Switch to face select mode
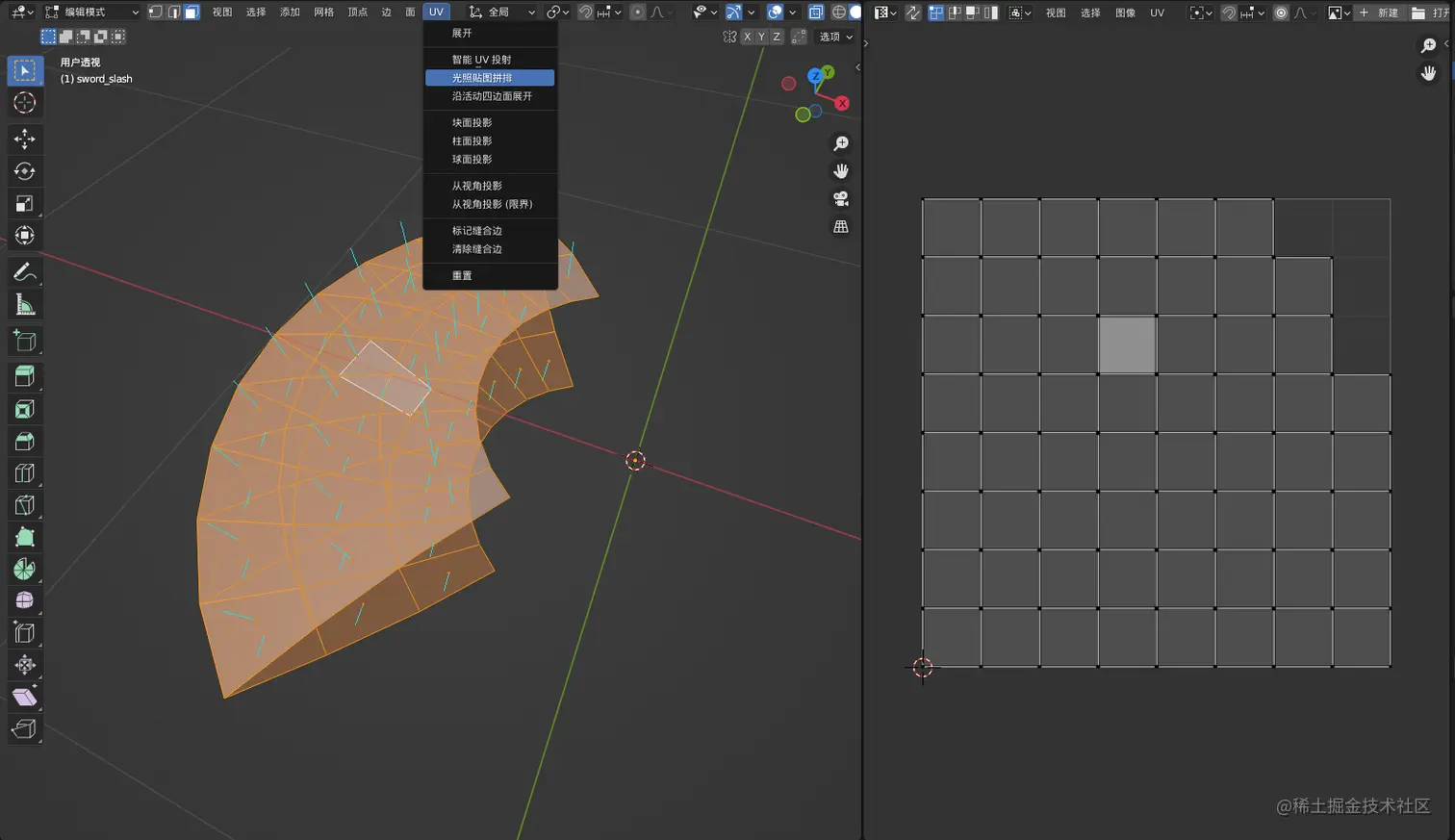 click(191, 13)
